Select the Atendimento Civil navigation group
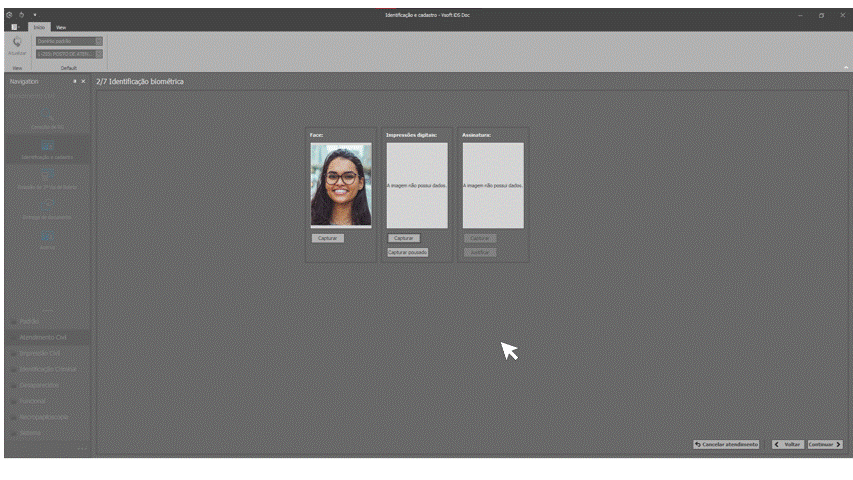The width and height of the screenshot is (853, 480). point(47,337)
